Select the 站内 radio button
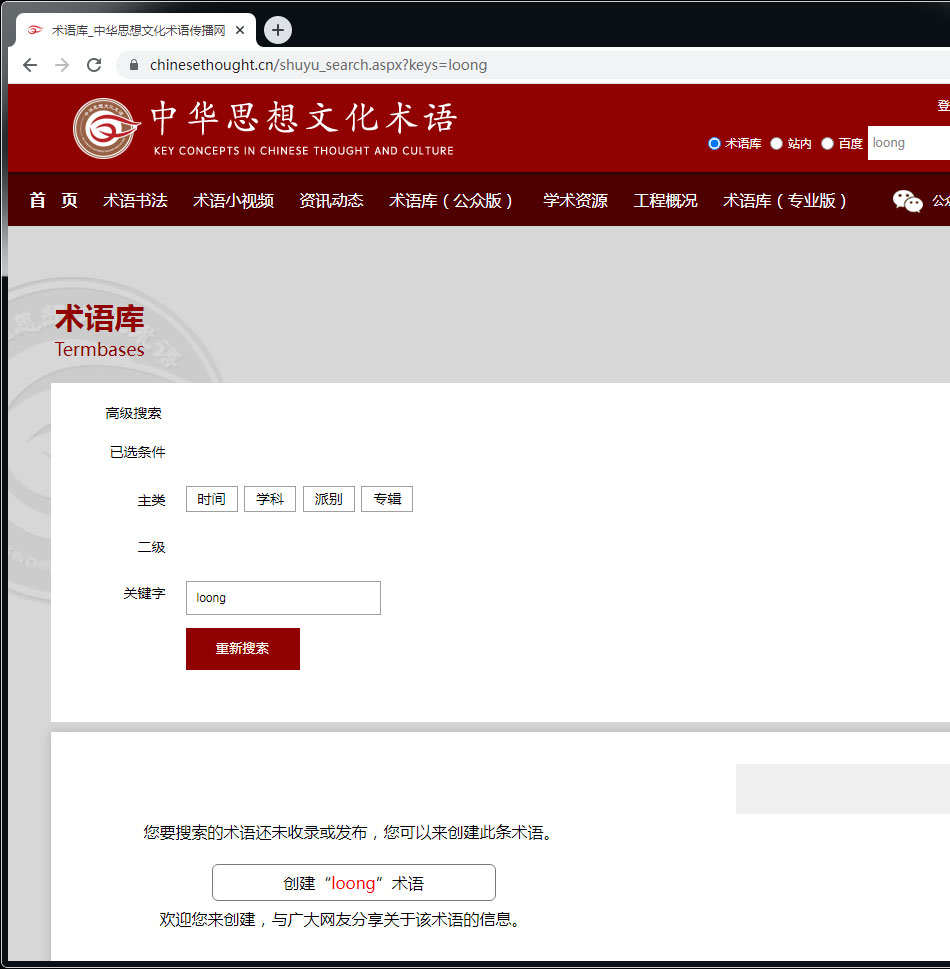Image resolution: width=950 pixels, height=969 pixels. [776, 143]
